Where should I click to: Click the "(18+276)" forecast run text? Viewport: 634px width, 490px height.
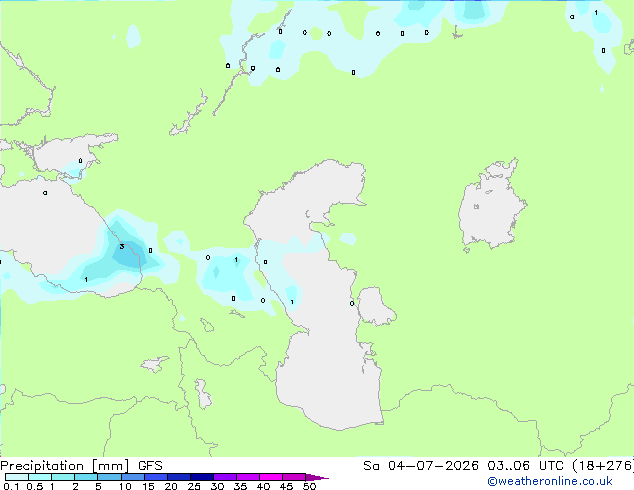click(x=603, y=466)
